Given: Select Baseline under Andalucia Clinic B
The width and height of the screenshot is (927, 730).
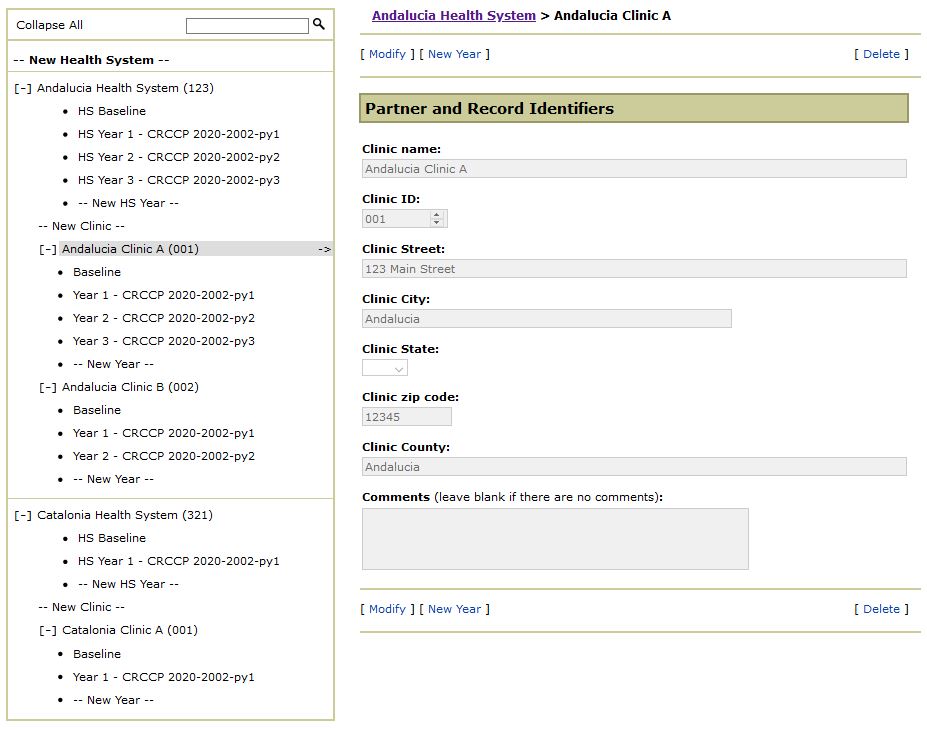Looking at the screenshot, I should click(x=97, y=410).
